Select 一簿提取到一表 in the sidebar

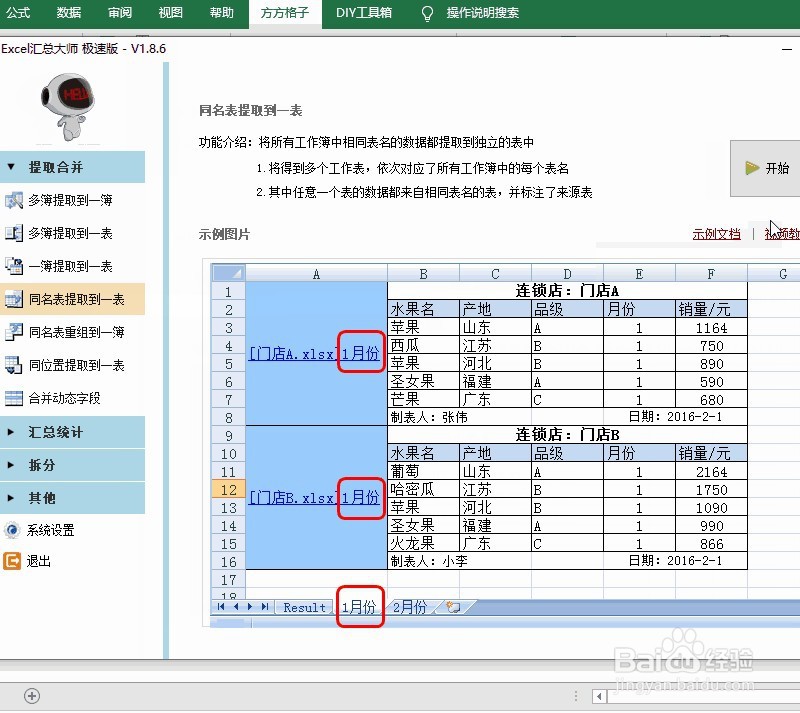[72, 266]
